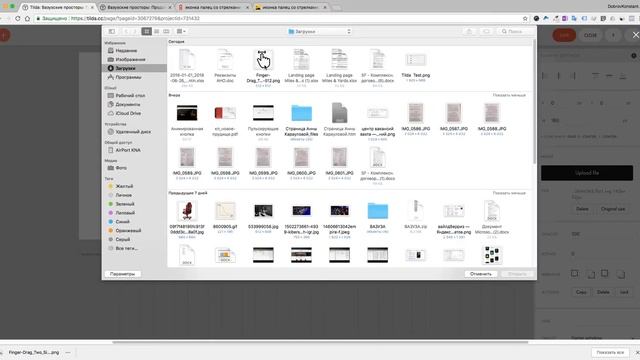Open the downloaded Finger-Drag png in downloads bar
Image resolution: width=640 pixels, height=360 pixels.
point(33,352)
